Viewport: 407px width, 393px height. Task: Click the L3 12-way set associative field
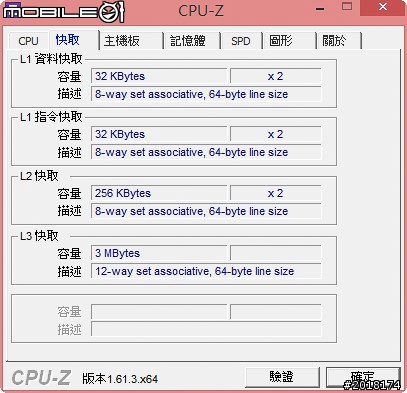tap(206, 271)
